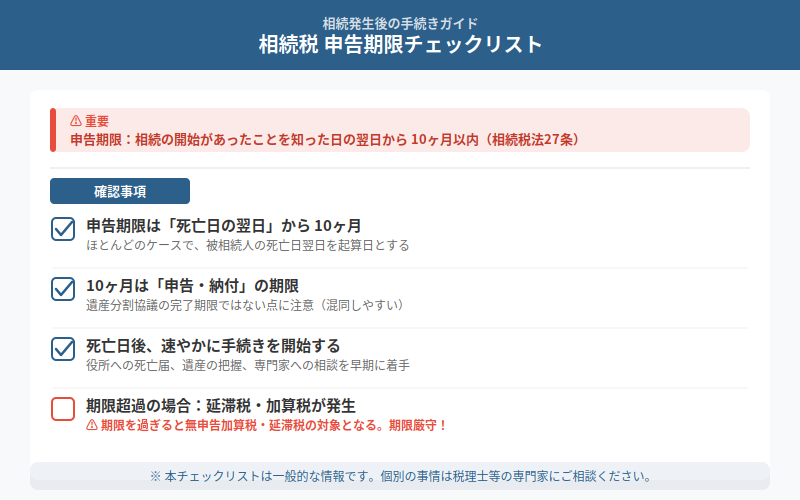Click the 役所への死亡届 description line

[248, 365]
